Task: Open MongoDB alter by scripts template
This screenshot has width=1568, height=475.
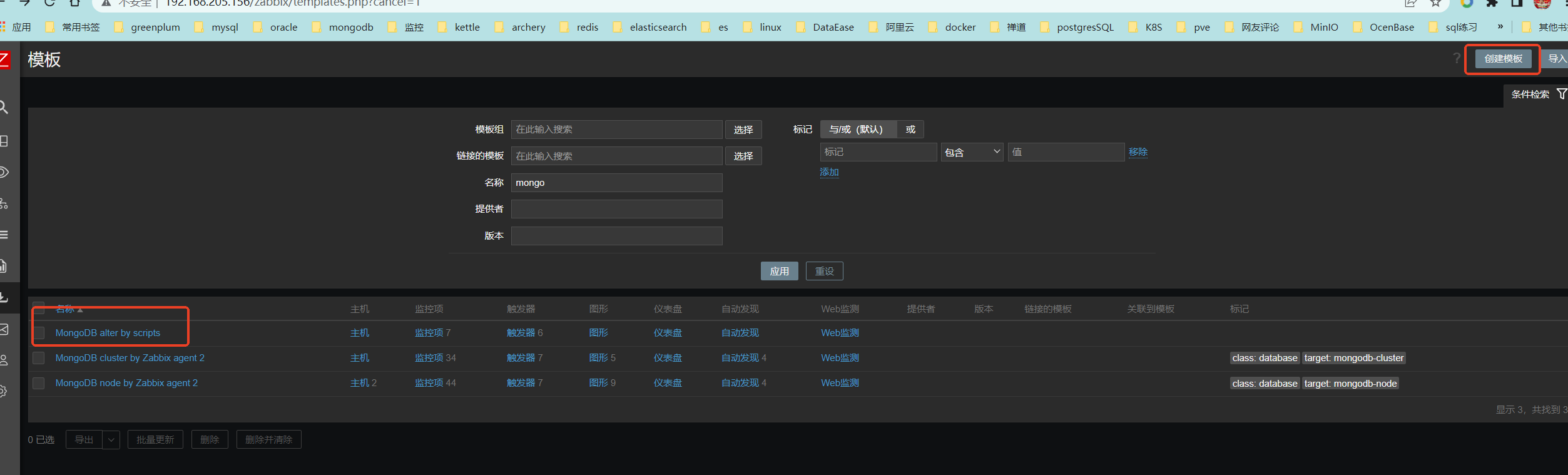Action: click(x=108, y=333)
